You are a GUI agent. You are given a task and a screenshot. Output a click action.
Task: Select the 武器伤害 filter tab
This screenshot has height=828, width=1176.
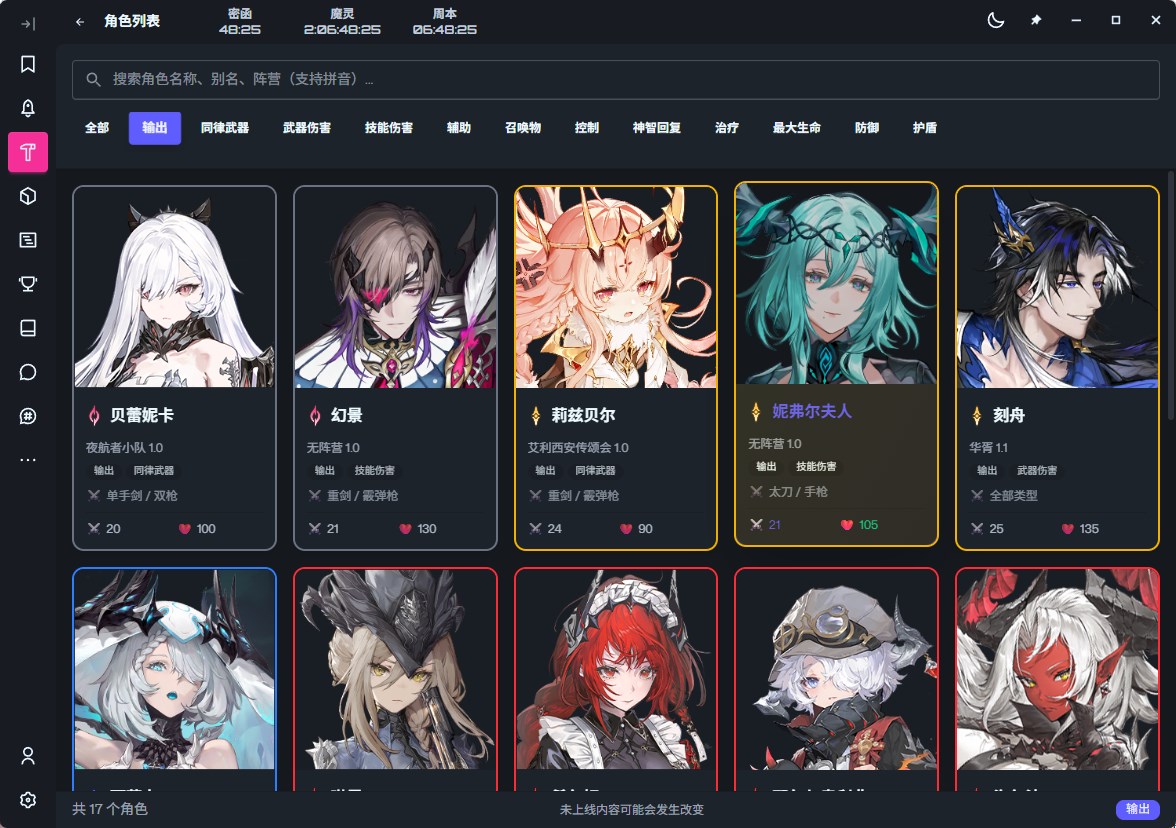307,128
